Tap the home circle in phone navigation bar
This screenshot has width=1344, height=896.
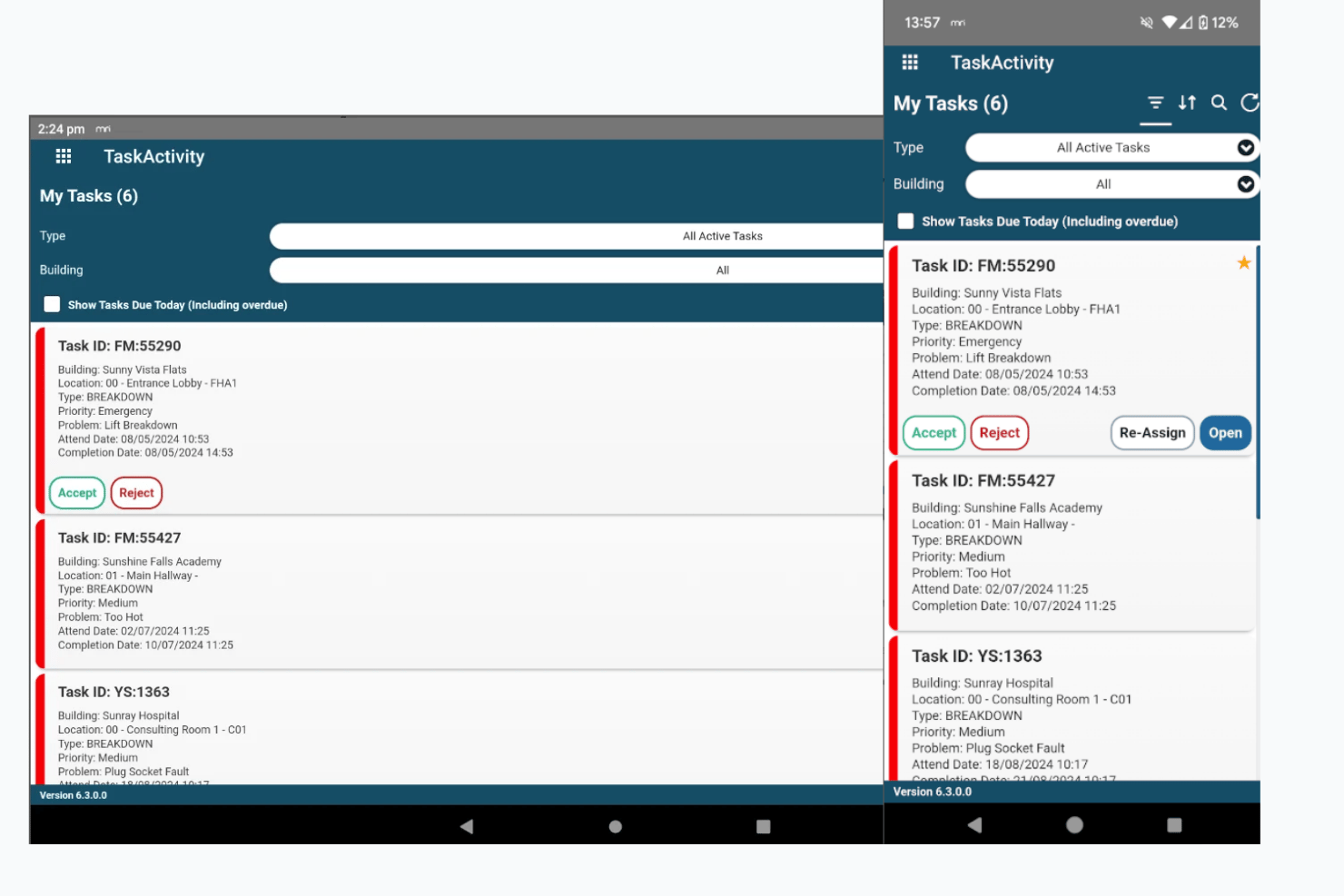pos(1074,824)
